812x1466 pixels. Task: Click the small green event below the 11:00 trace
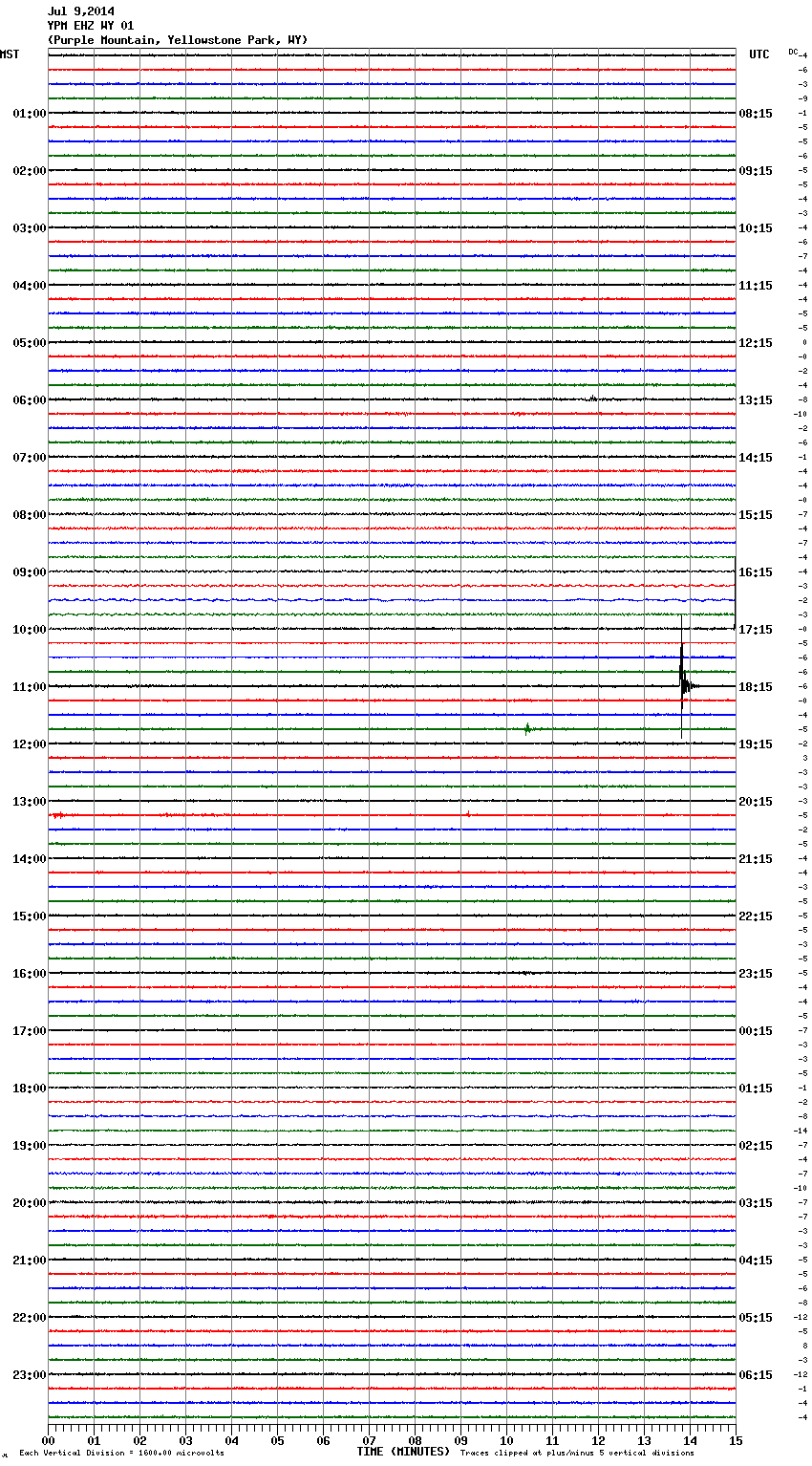pos(527,729)
